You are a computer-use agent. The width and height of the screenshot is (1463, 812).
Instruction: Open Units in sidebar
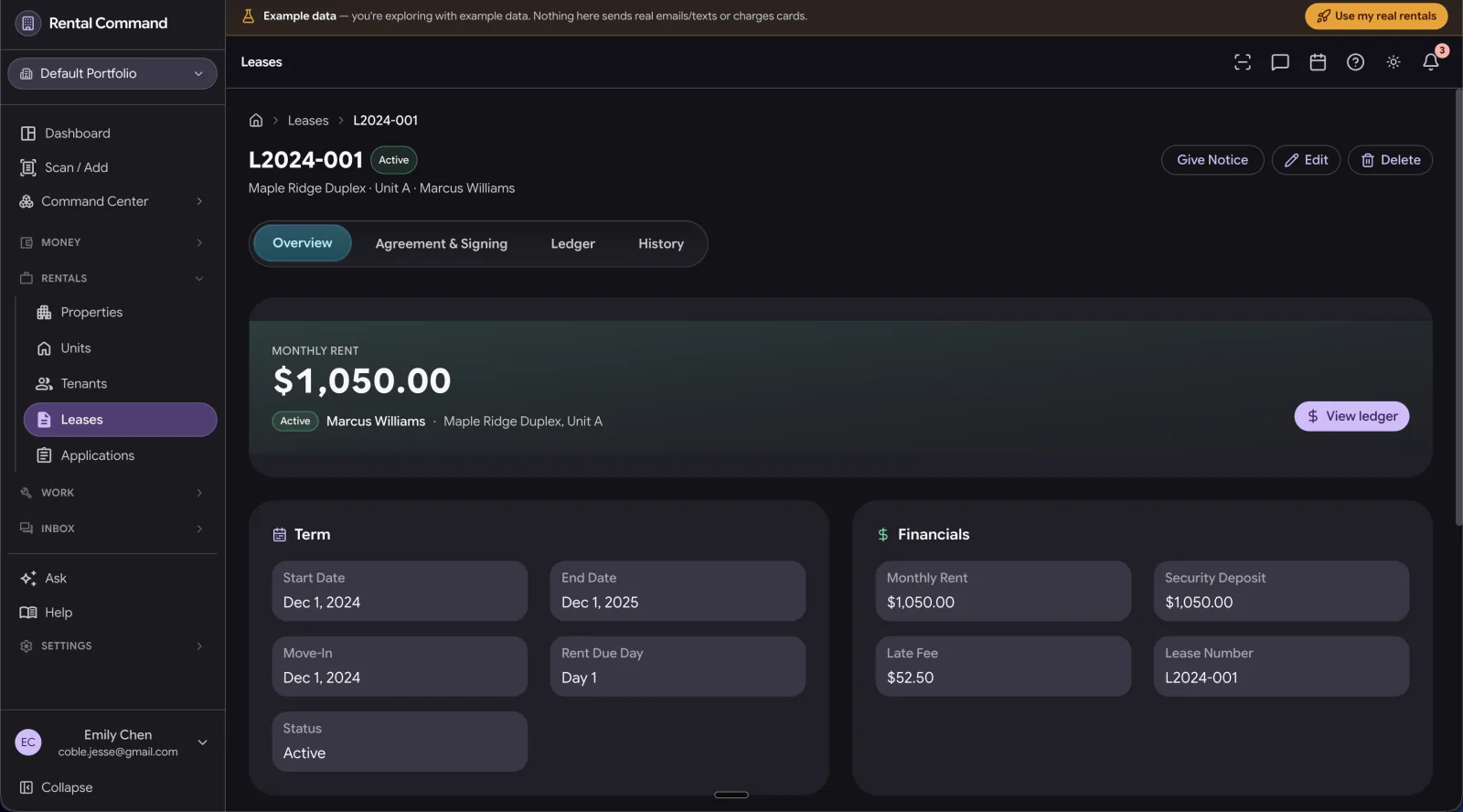point(120,348)
